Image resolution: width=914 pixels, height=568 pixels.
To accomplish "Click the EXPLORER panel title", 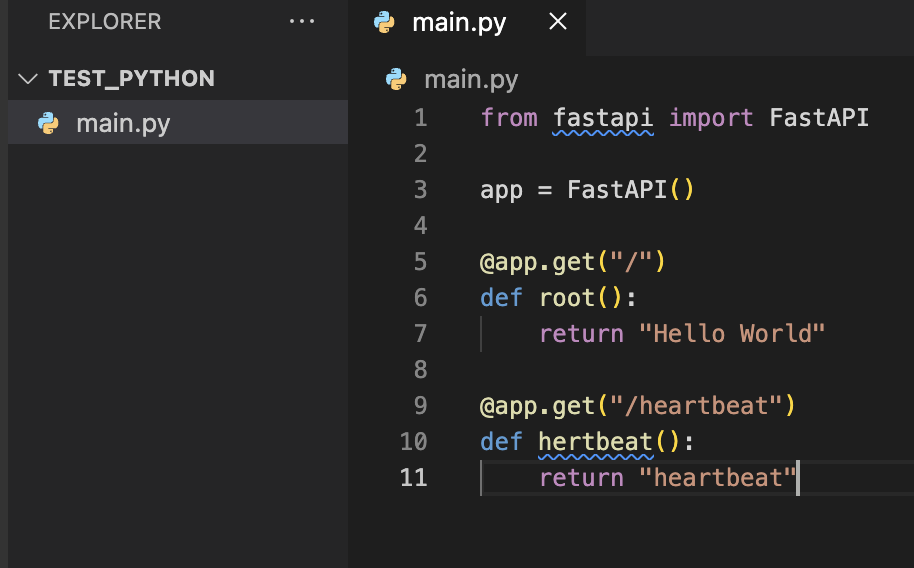I will pyautogui.click(x=105, y=22).
